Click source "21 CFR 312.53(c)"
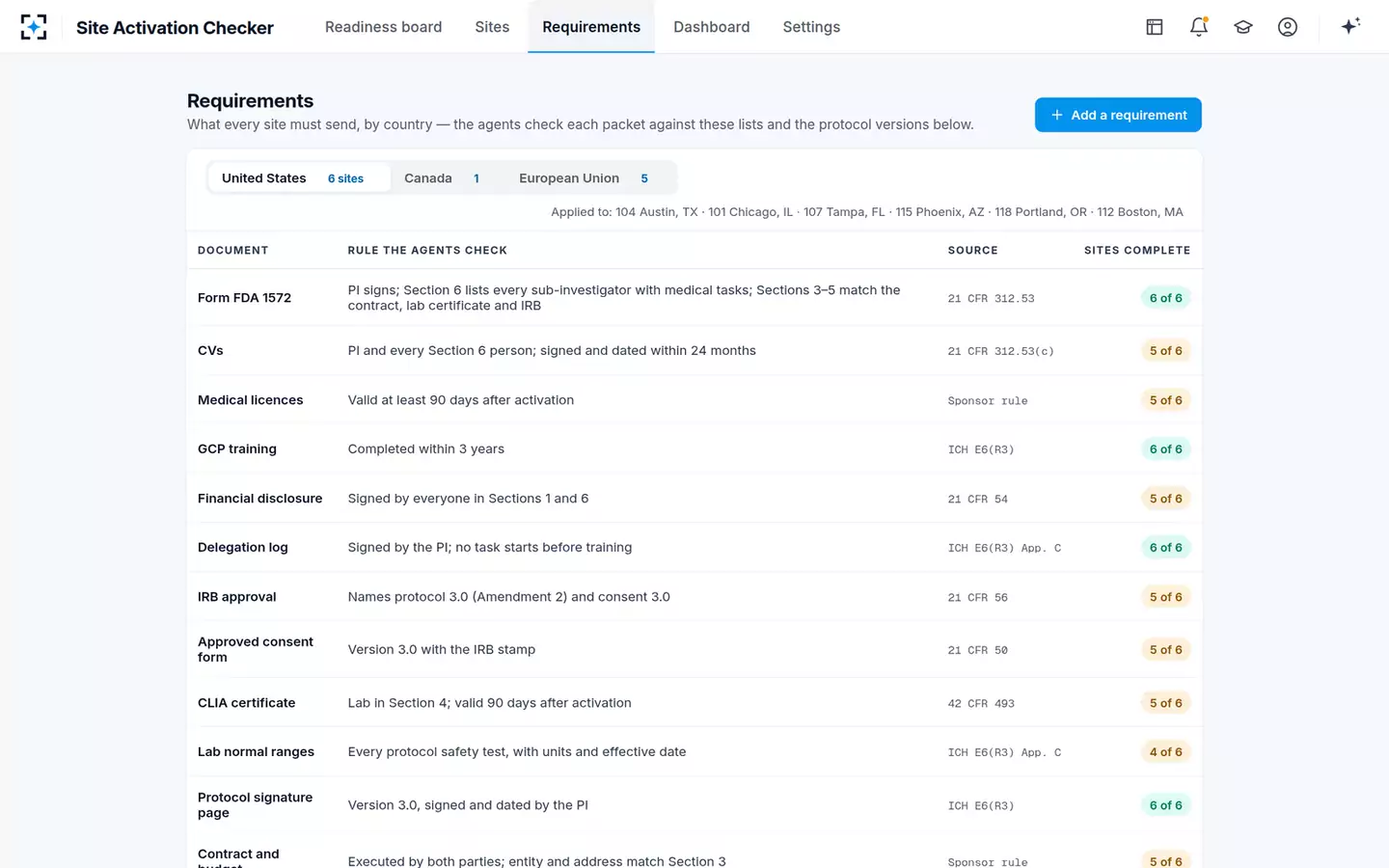The image size is (1389, 868). click(1000, 352)
